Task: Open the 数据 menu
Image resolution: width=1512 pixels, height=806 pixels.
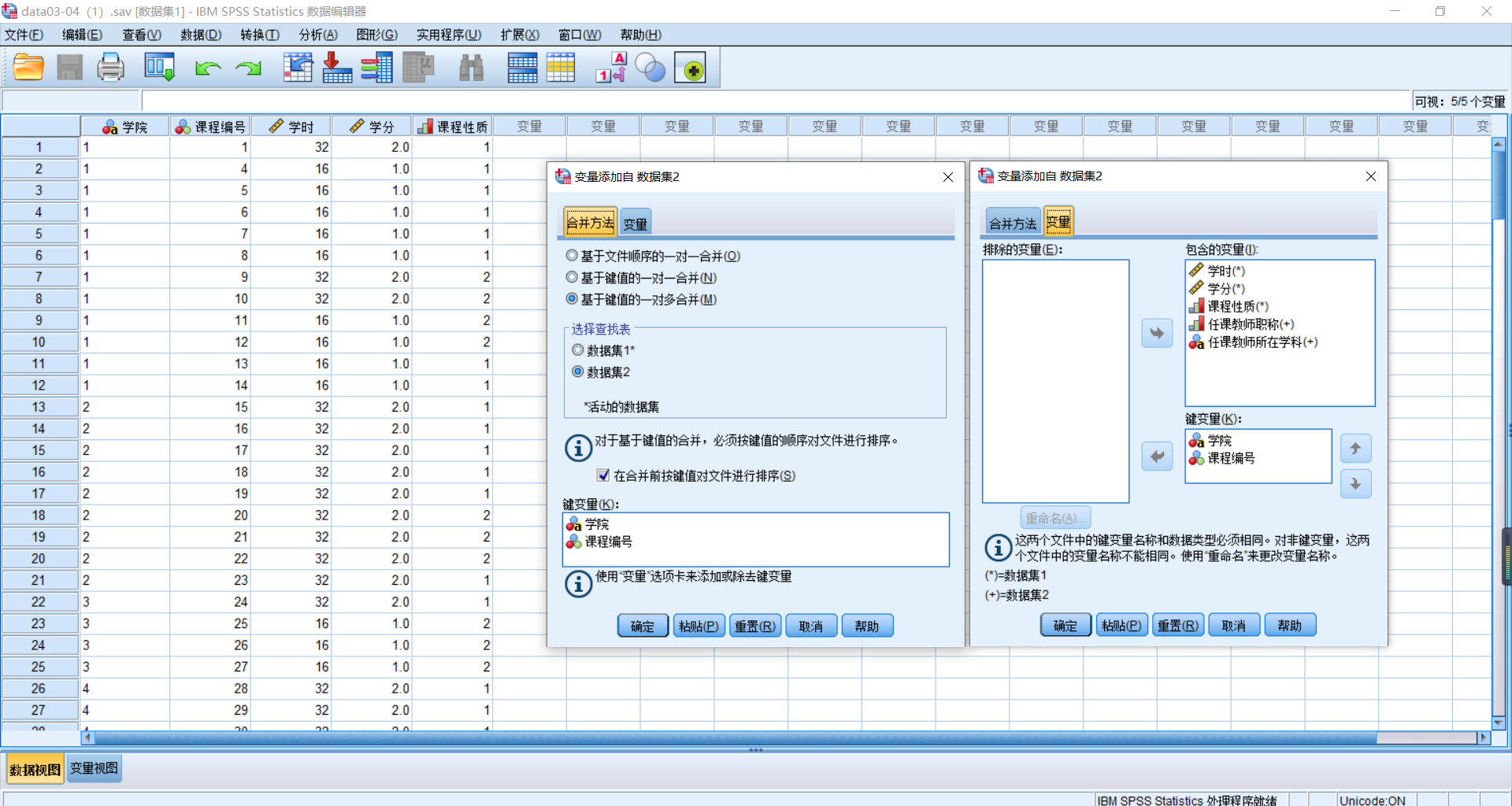Action: (201, 35)
